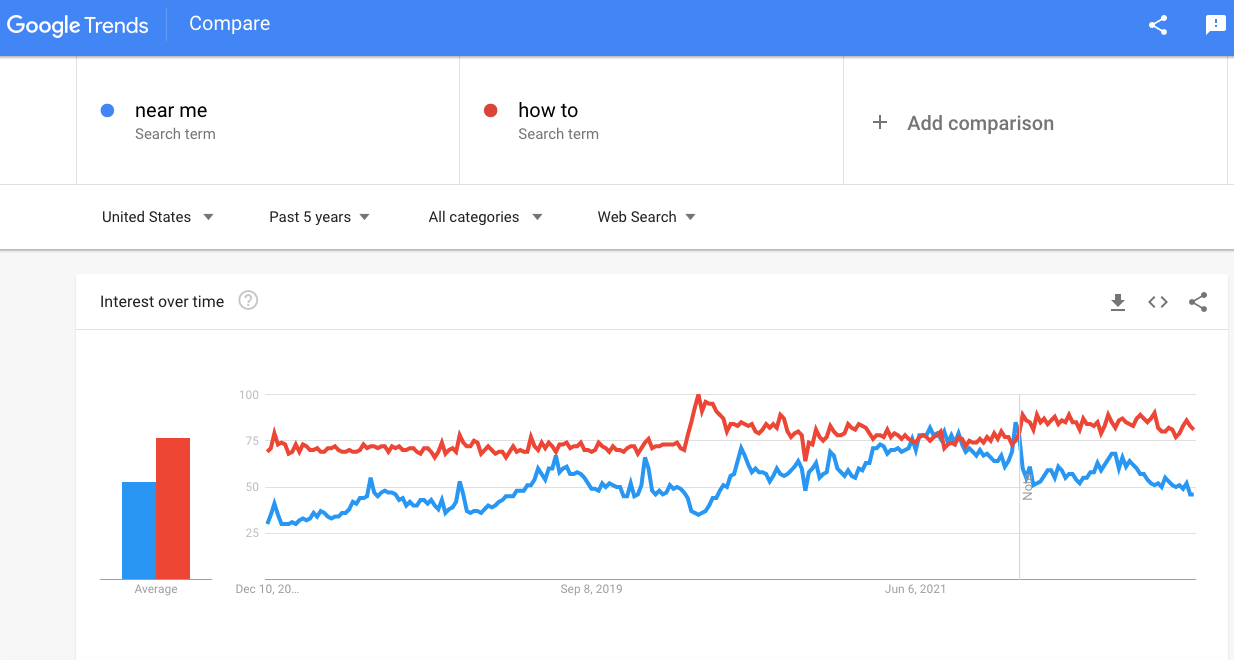This screenshot has height=660, width=1234.
Task: Click the help question mark next to Interest over time
Action: point(249,300)
